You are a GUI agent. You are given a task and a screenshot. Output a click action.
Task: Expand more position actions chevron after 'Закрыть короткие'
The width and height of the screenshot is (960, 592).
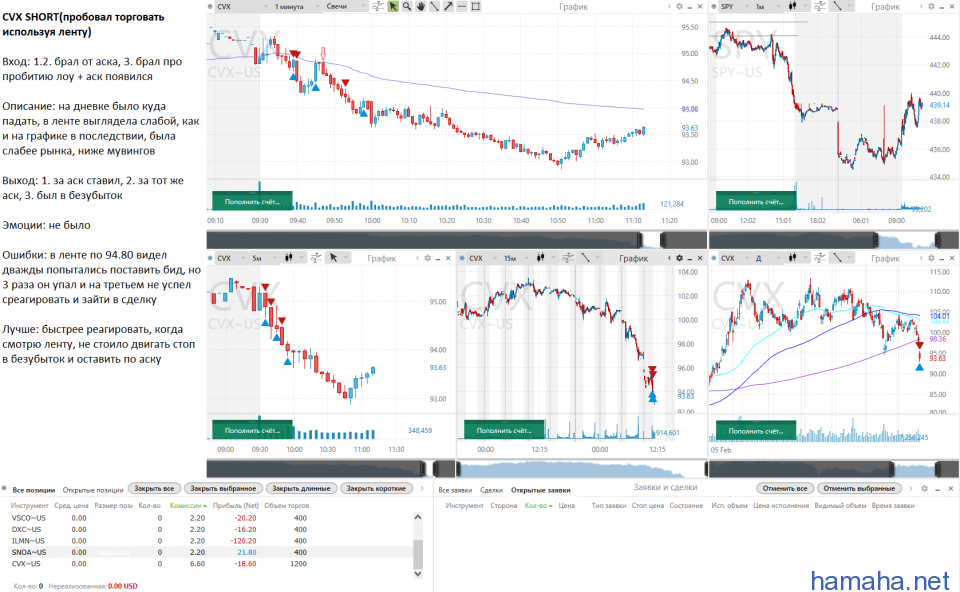(x=422, y=489)
